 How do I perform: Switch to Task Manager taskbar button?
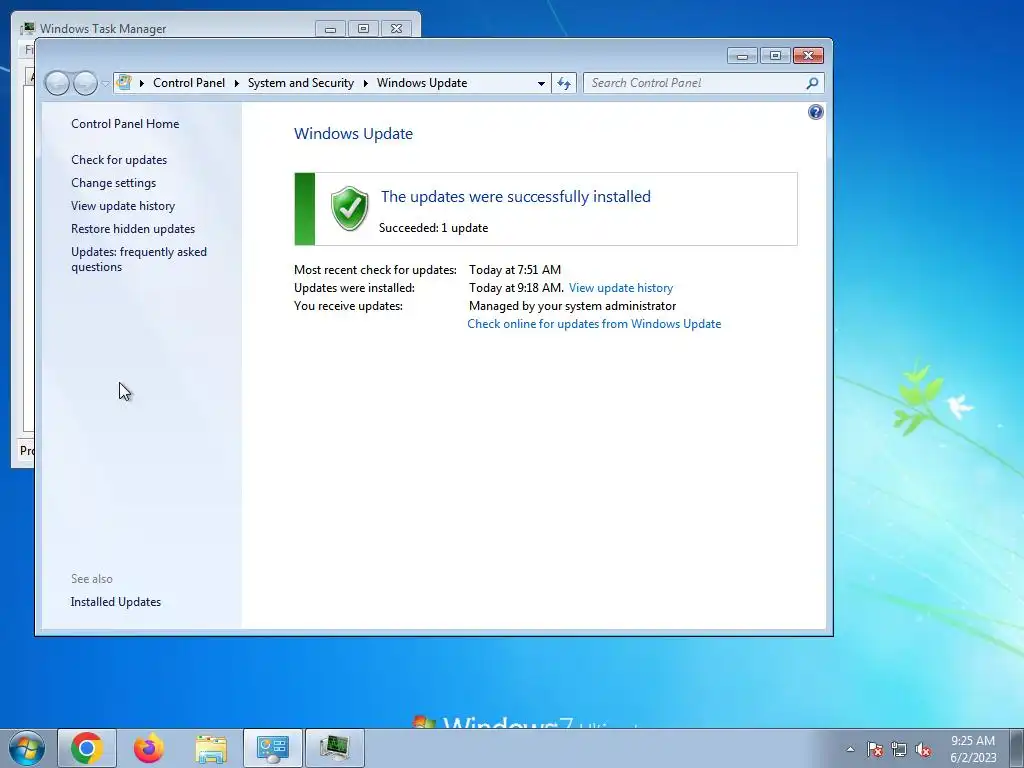pyautogui.click(x=335, y=748)
